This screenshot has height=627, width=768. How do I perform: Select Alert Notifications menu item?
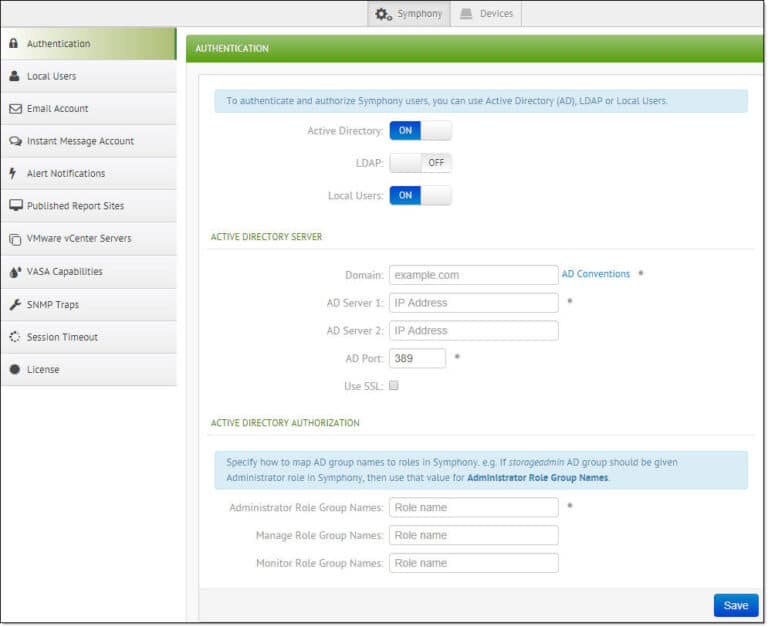89,173
